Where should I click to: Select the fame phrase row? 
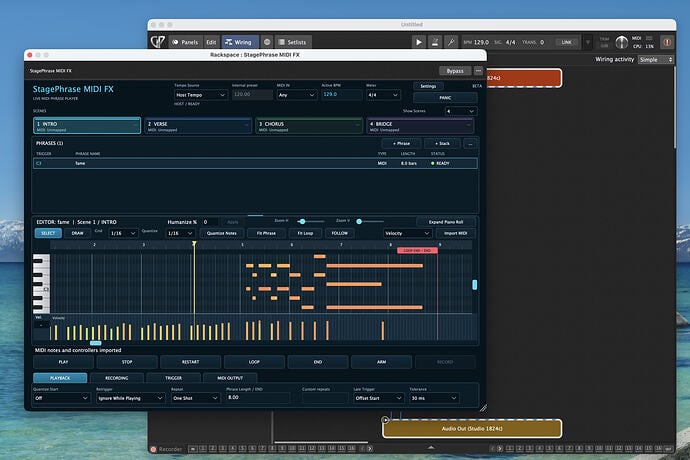click(x=255, y=163)
